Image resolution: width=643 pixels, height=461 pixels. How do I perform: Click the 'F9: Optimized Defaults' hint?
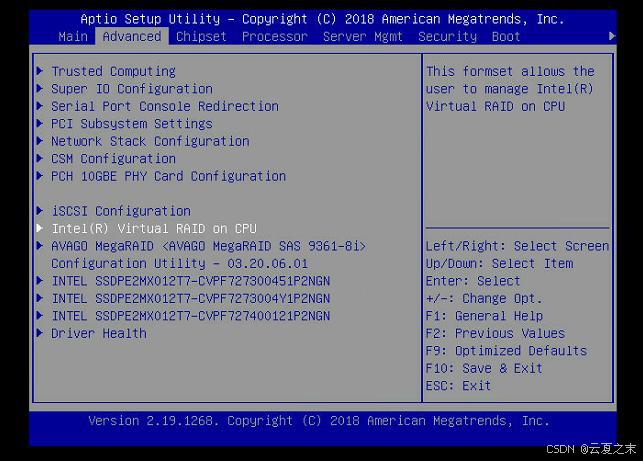(506, 351)
